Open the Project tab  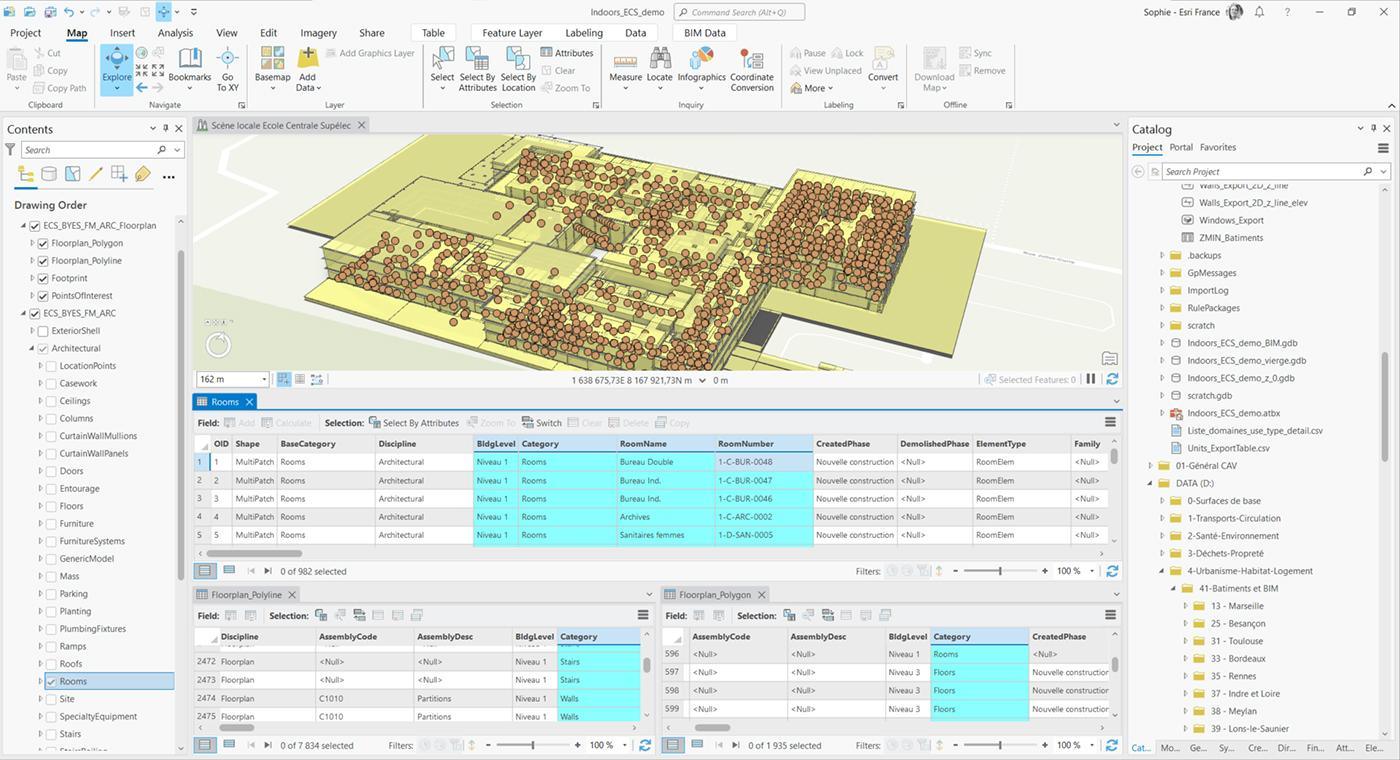click(x=26, y=33)
